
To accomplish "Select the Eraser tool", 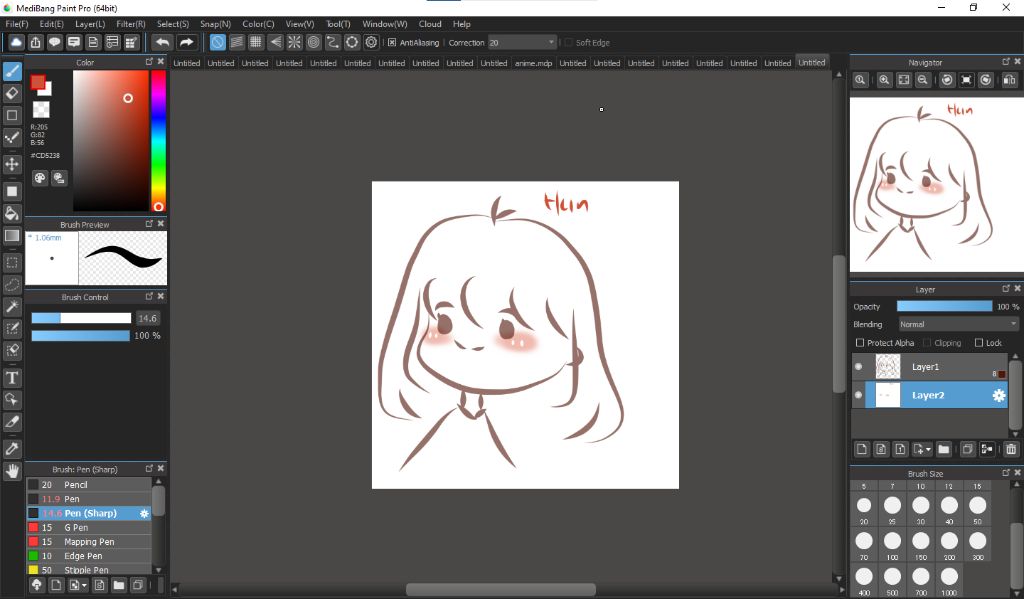I will (12, 93).
